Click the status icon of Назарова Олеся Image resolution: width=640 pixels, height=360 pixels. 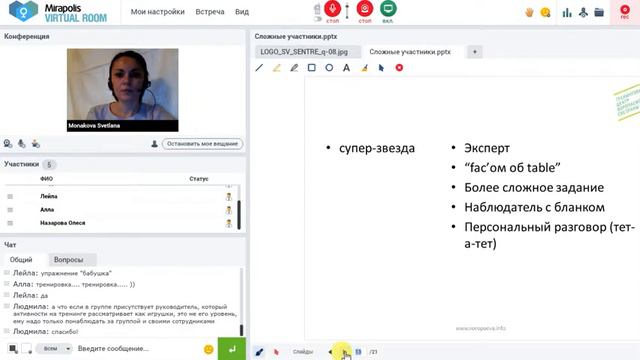coord(229,223)
